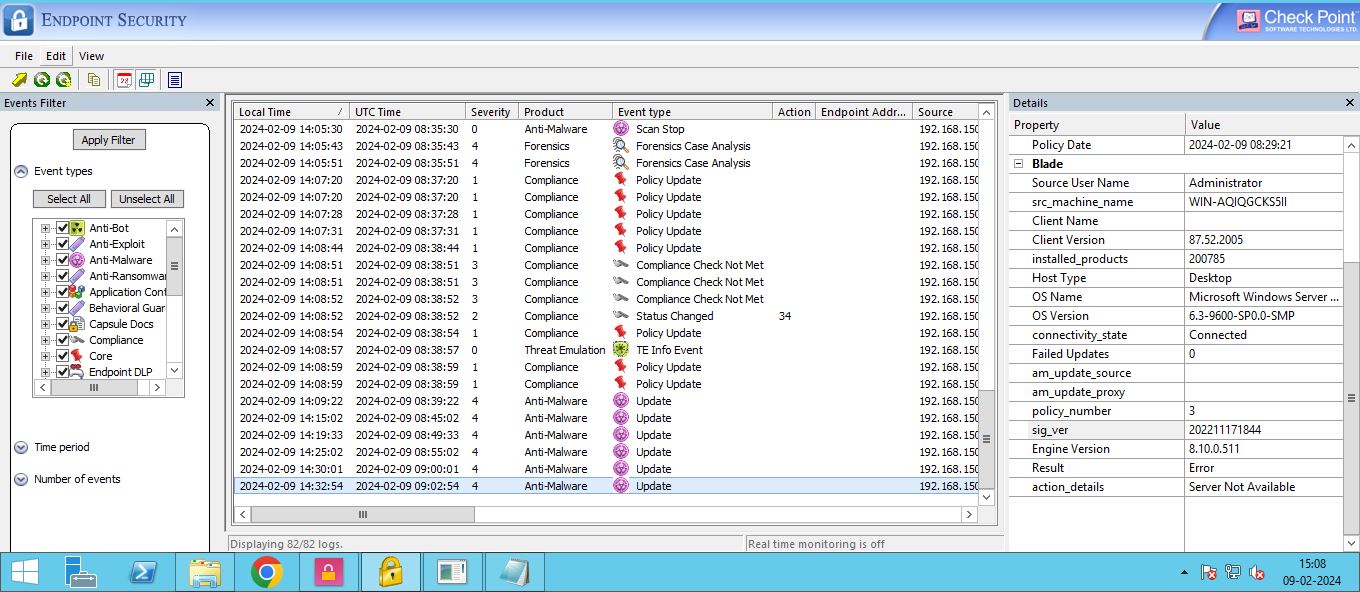Open the View menu

(x=91, y=56)
